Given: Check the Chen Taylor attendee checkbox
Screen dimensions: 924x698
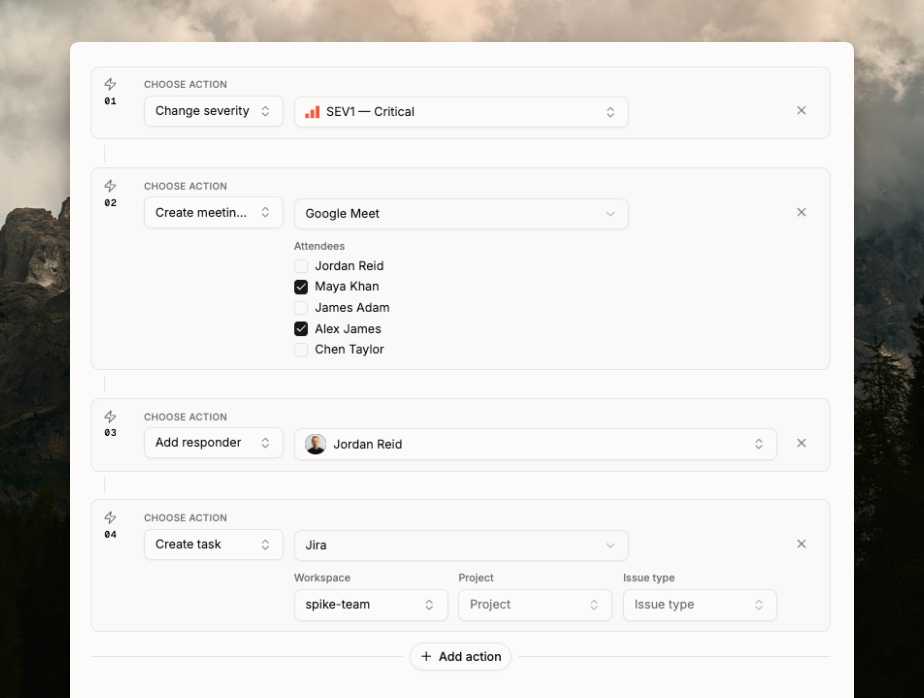Looking at the screenshot, I should click(301, 350).
